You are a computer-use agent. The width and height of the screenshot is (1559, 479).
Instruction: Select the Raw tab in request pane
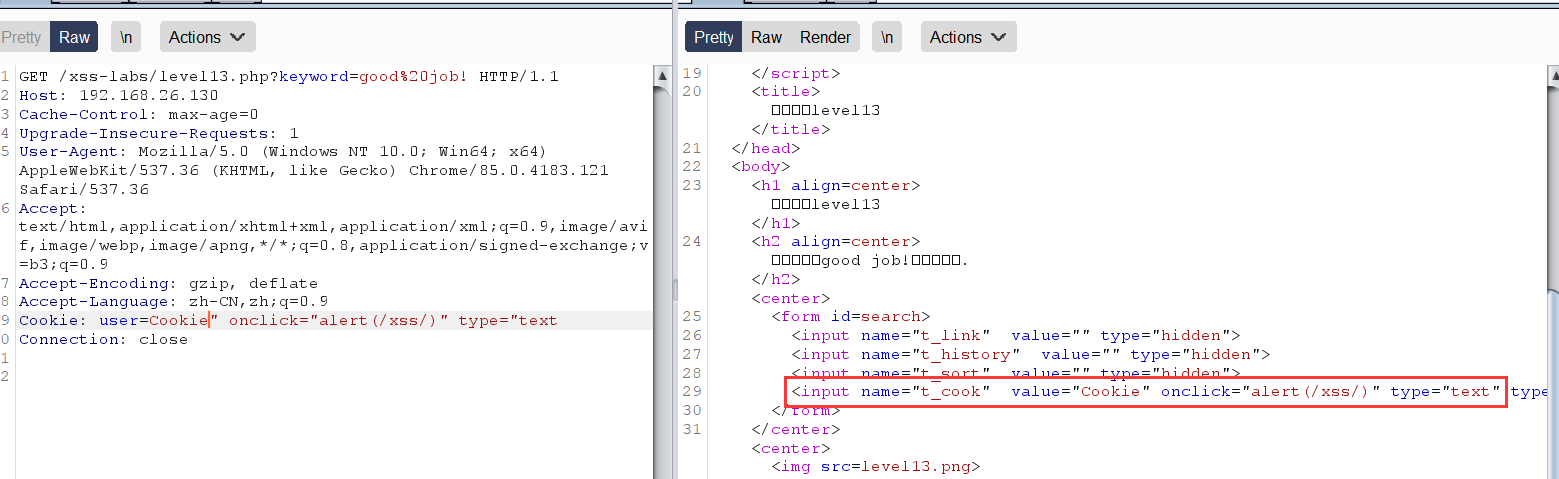74,37
